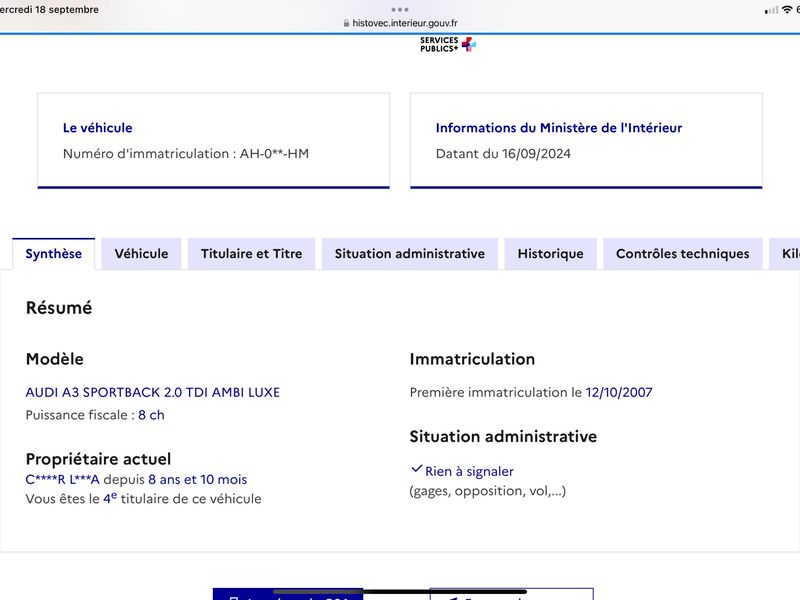Tap the date mercredi 18 septembre in status bar

[49, 9]
